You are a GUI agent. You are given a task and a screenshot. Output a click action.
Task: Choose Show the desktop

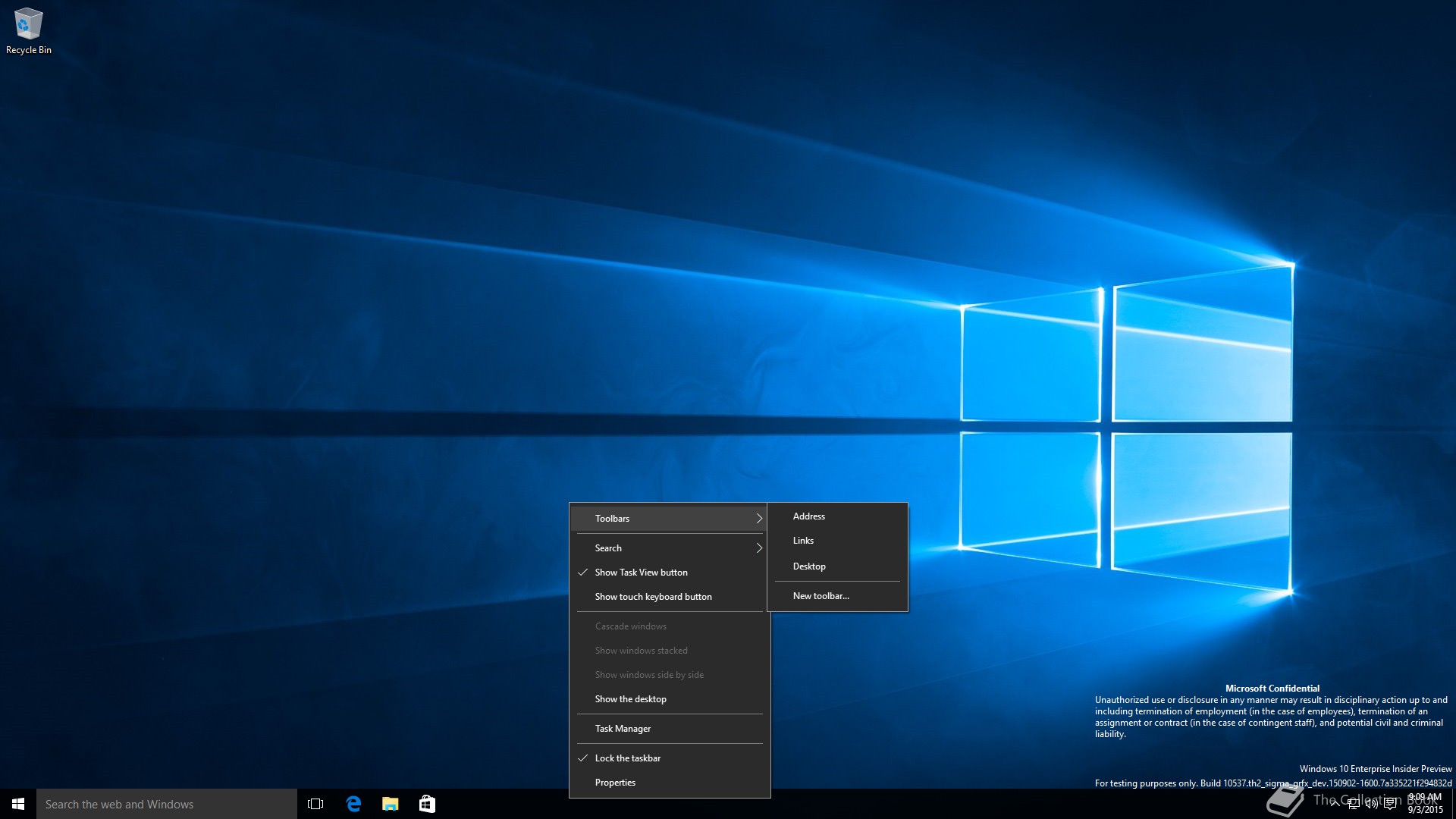[670, 699]
